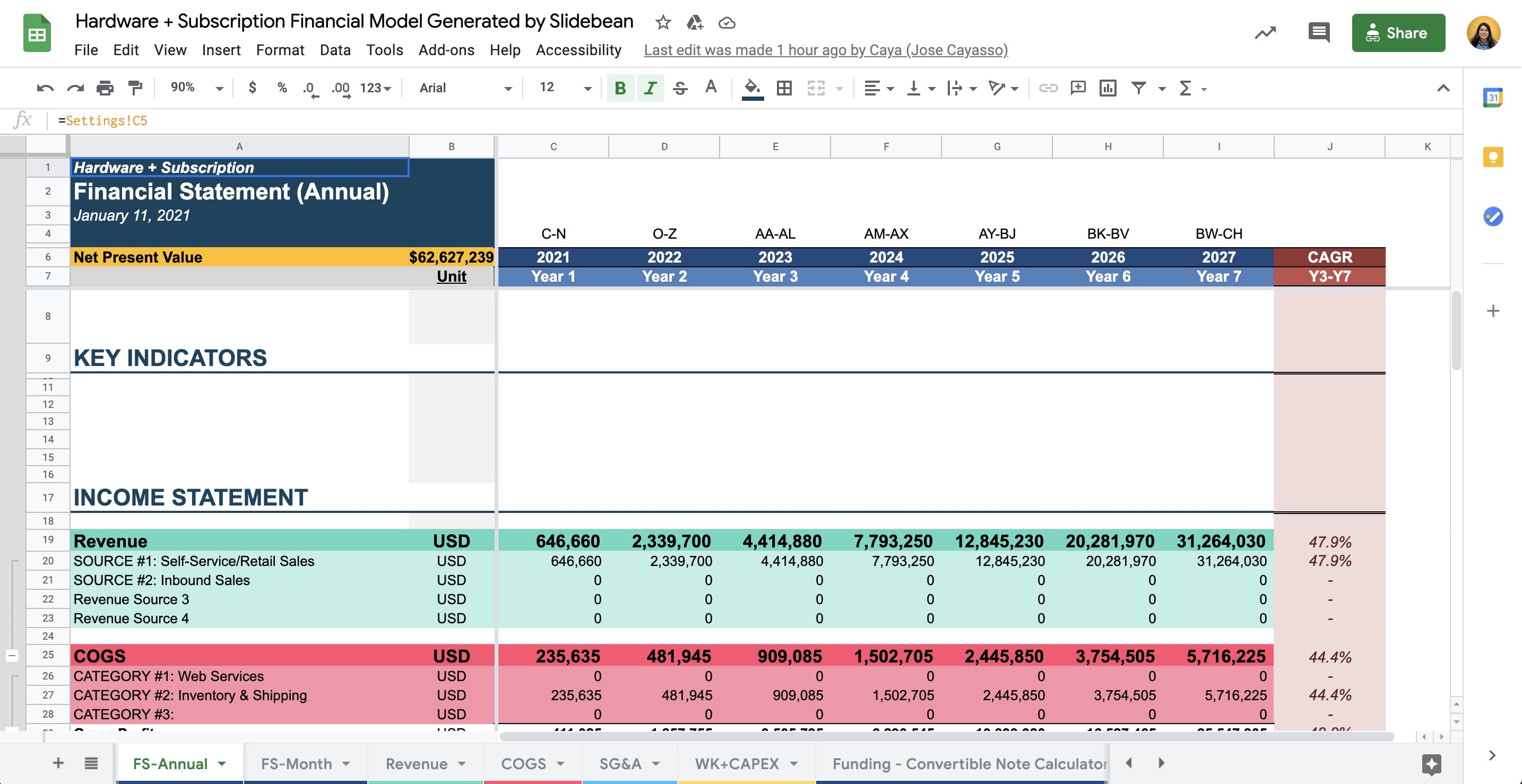Toggle bold formatting
The width and height of the screenshot is (1522, 784).
click(x=620, y=88)
